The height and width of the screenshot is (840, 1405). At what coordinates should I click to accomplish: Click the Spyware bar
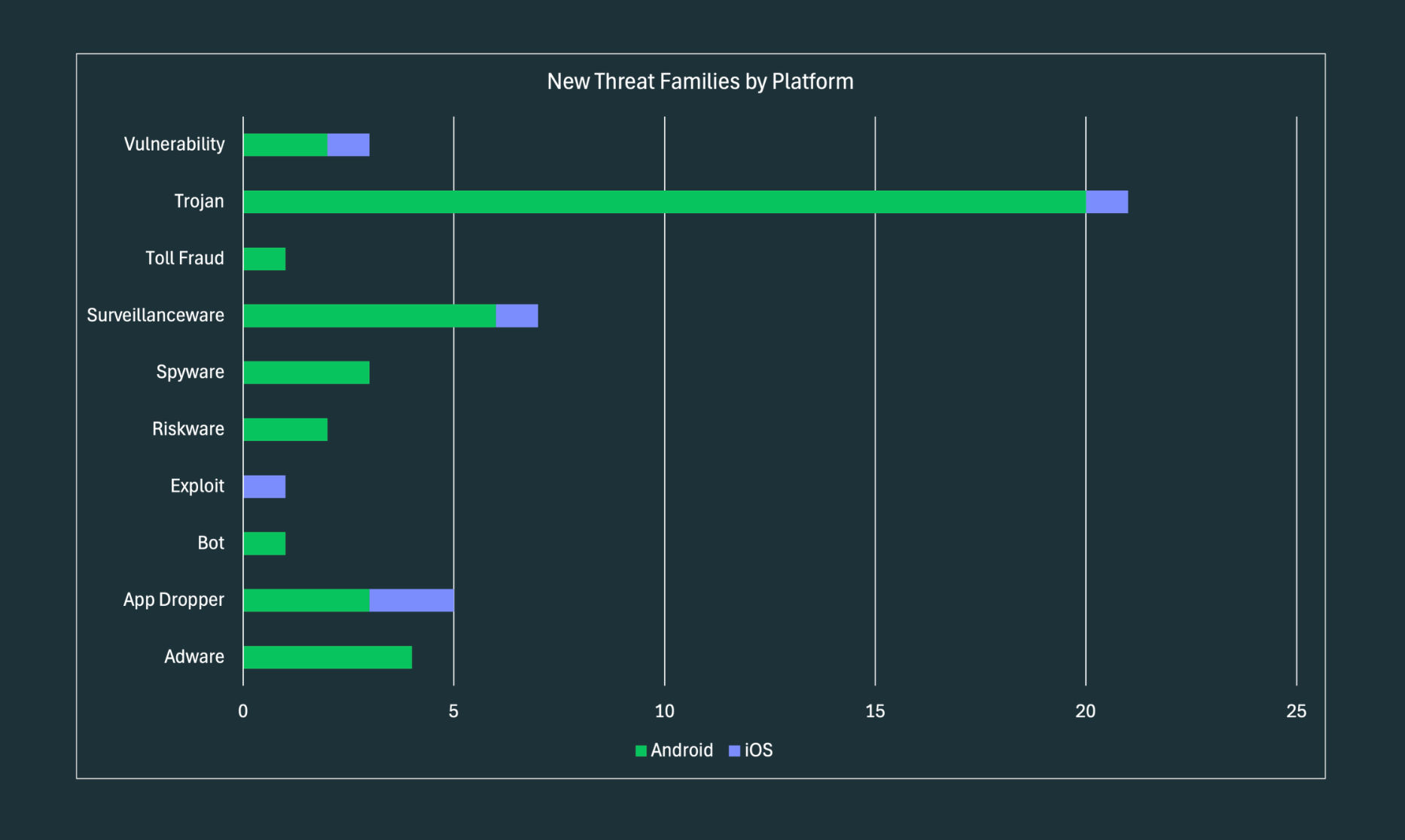305,371
